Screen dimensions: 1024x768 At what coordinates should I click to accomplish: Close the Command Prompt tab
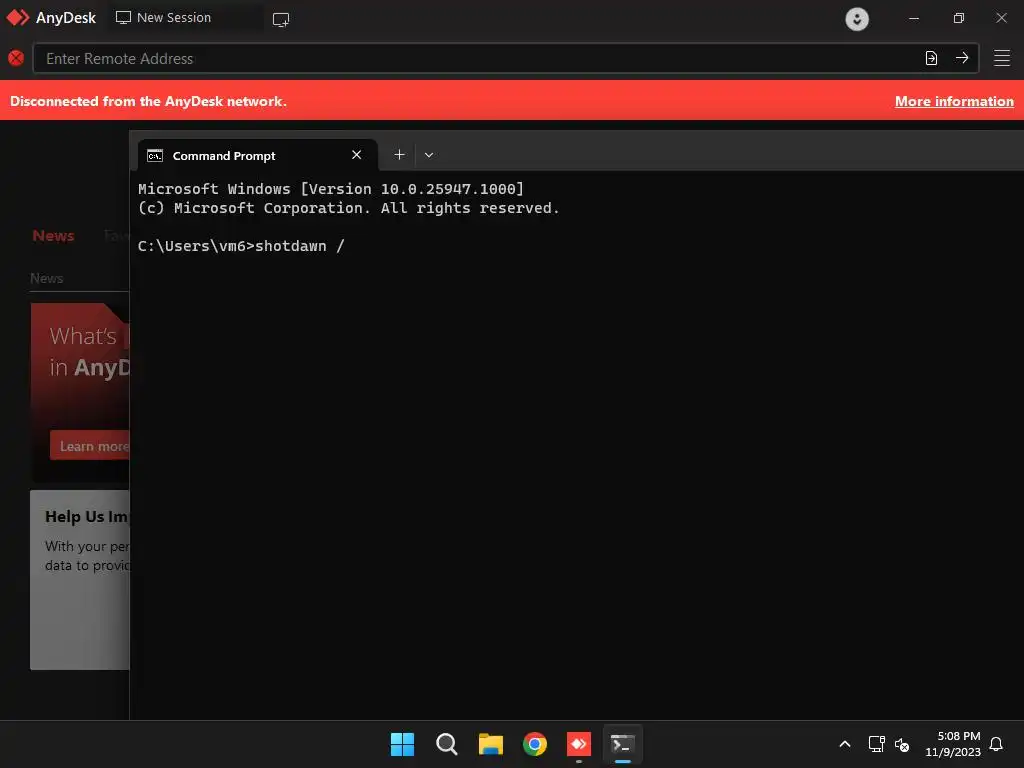point(357,155)
